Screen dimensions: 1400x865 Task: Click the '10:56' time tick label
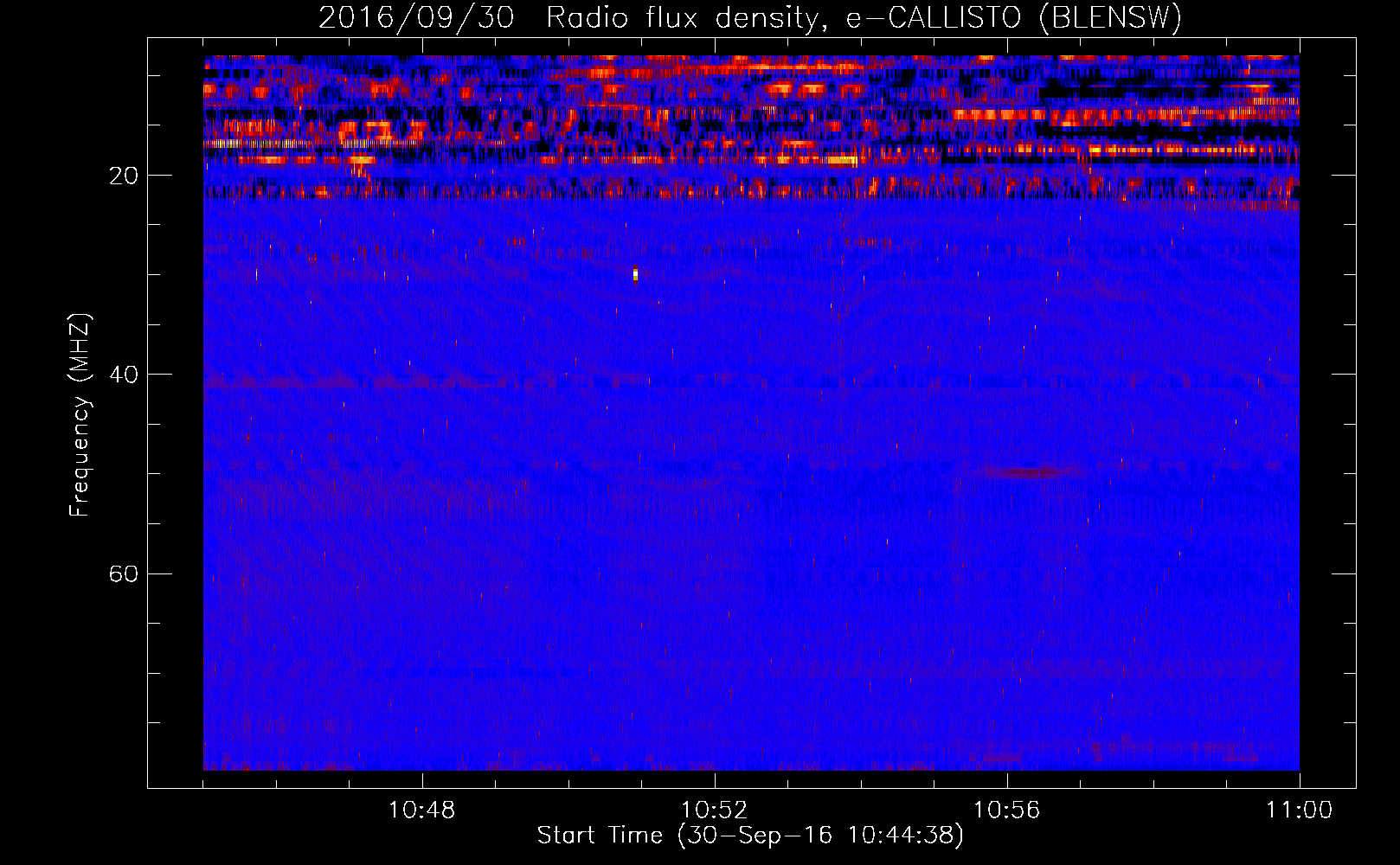[1007, 811]
